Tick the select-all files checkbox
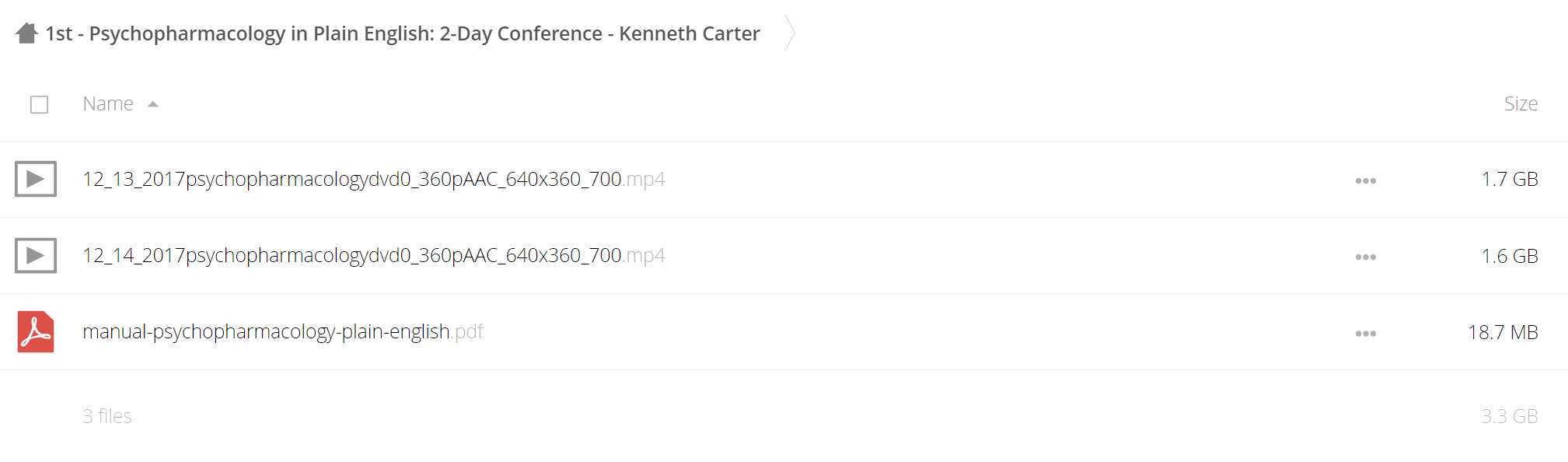This screenshot has height=462, width=1568. pos(39,104)
